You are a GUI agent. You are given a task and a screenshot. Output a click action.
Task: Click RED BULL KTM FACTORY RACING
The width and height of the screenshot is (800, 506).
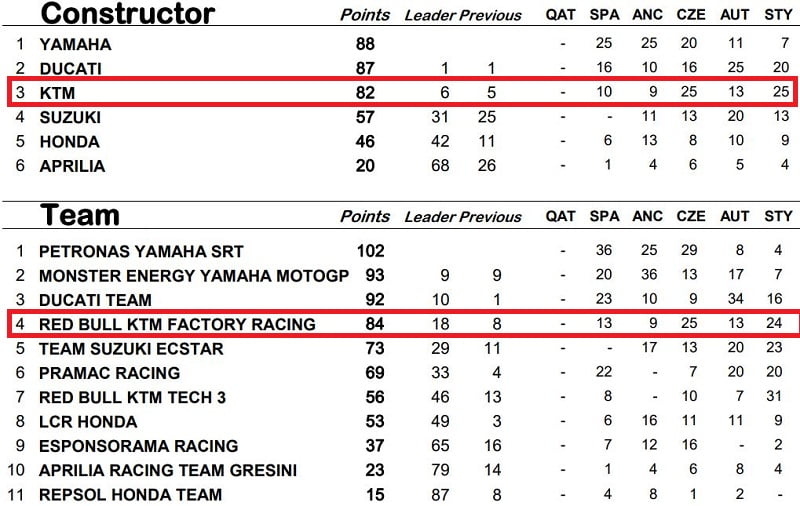[177, 324]
